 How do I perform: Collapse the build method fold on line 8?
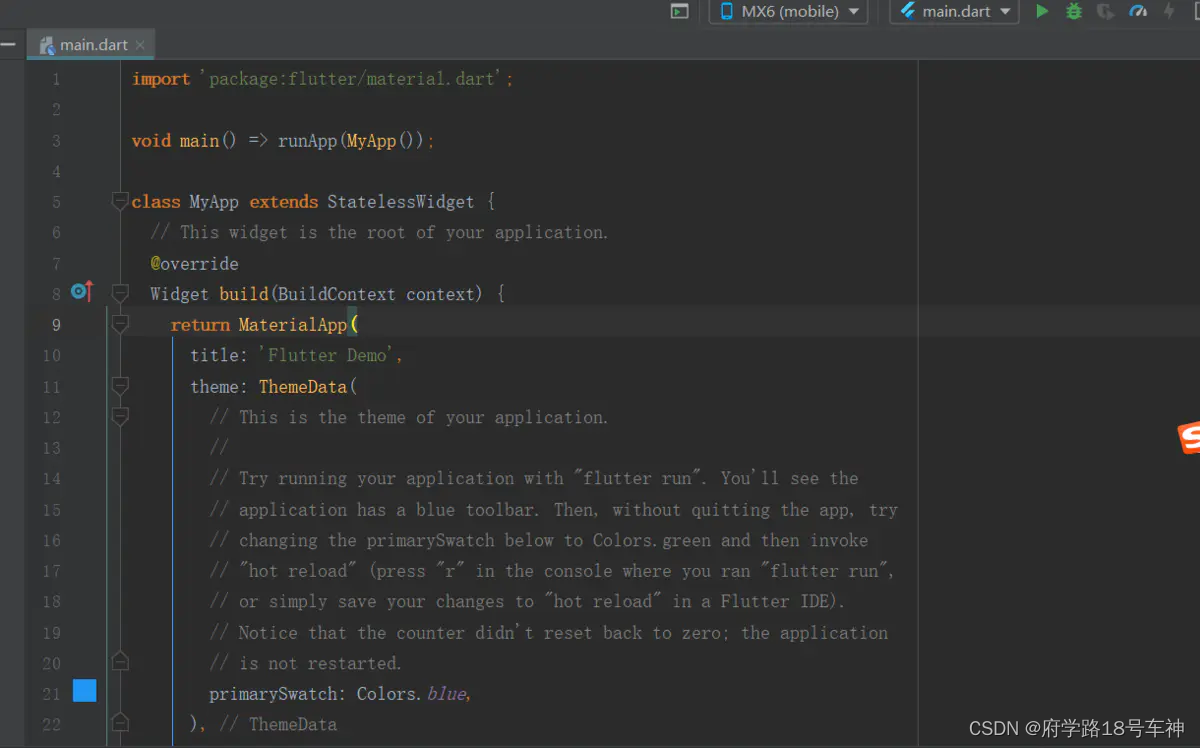(x=120, y=293)
